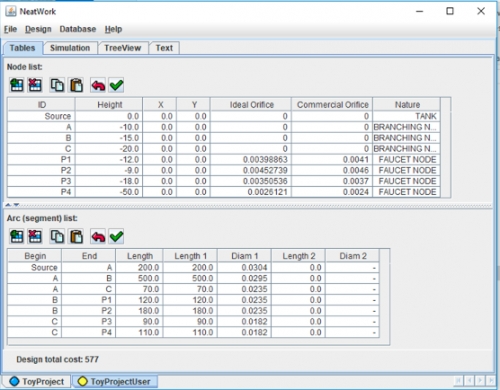
Task: Select the P3 End cell in arc list
Action: pyautogui.click(x=88, y=322)
